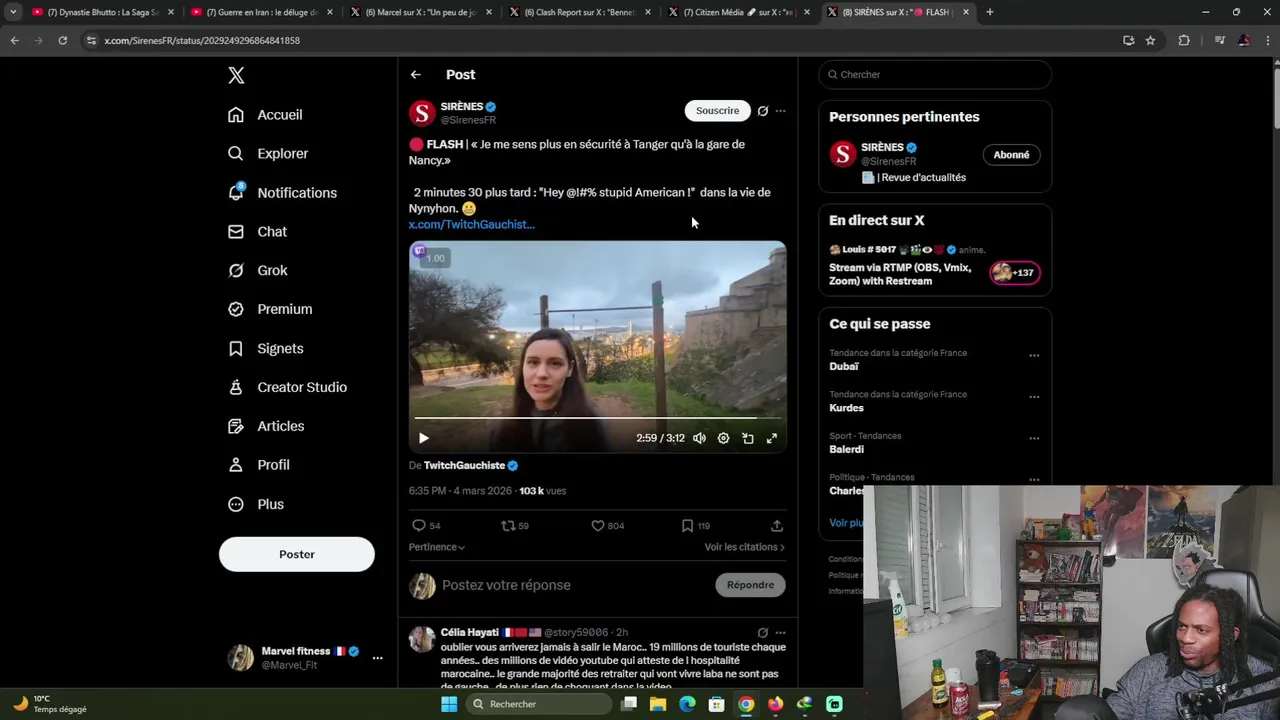This screenshot has height=720, width=1280.
Task: Open Profil page
Action: point(258,465)
